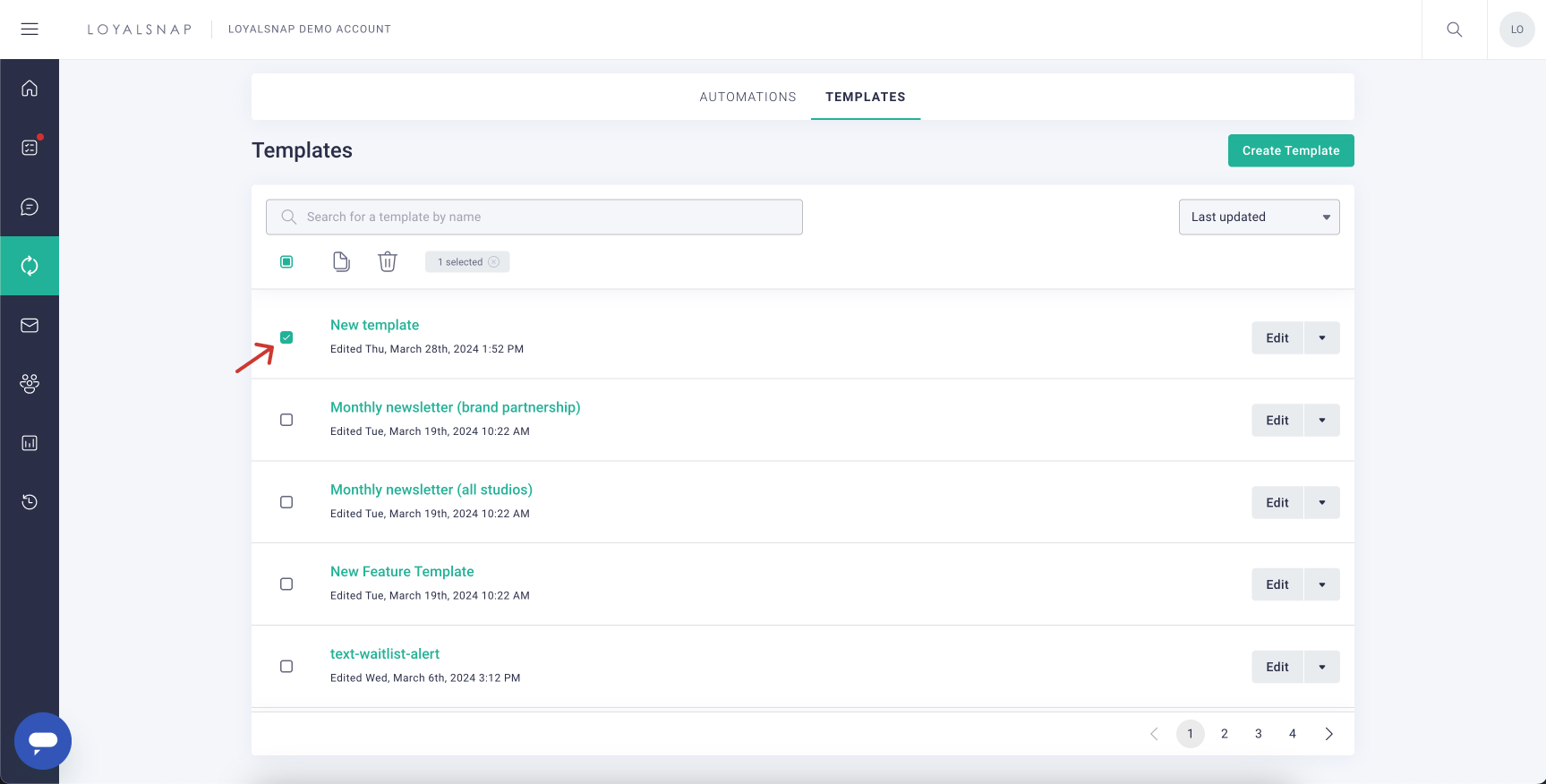Focus the template name search field
Screen dimensions: 1546x784
pos(534,217)
